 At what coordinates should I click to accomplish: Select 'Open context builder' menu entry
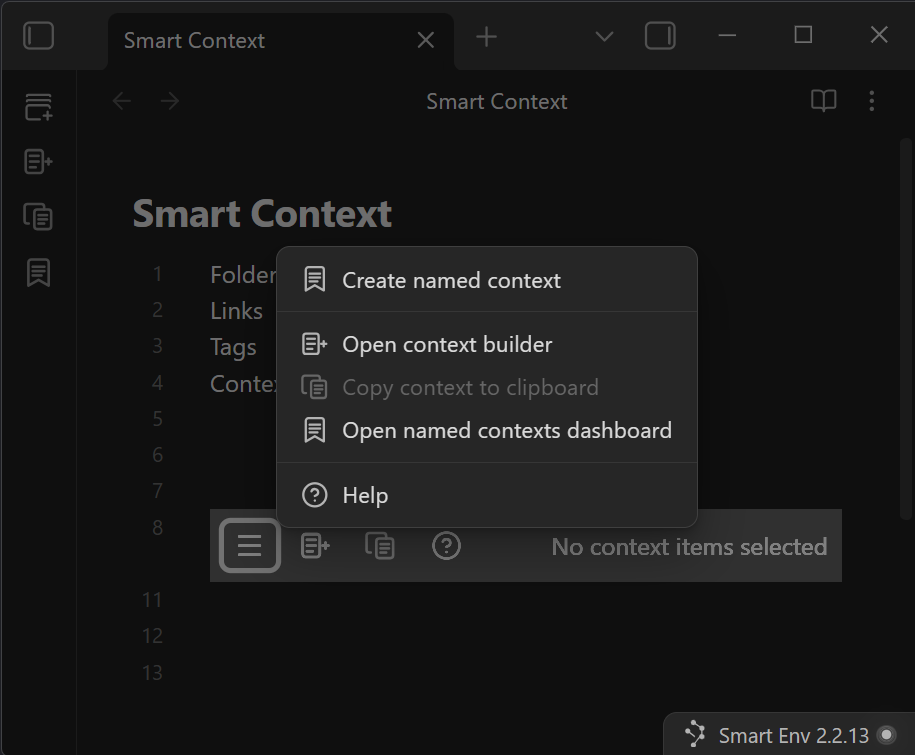(x=447, y=344)
